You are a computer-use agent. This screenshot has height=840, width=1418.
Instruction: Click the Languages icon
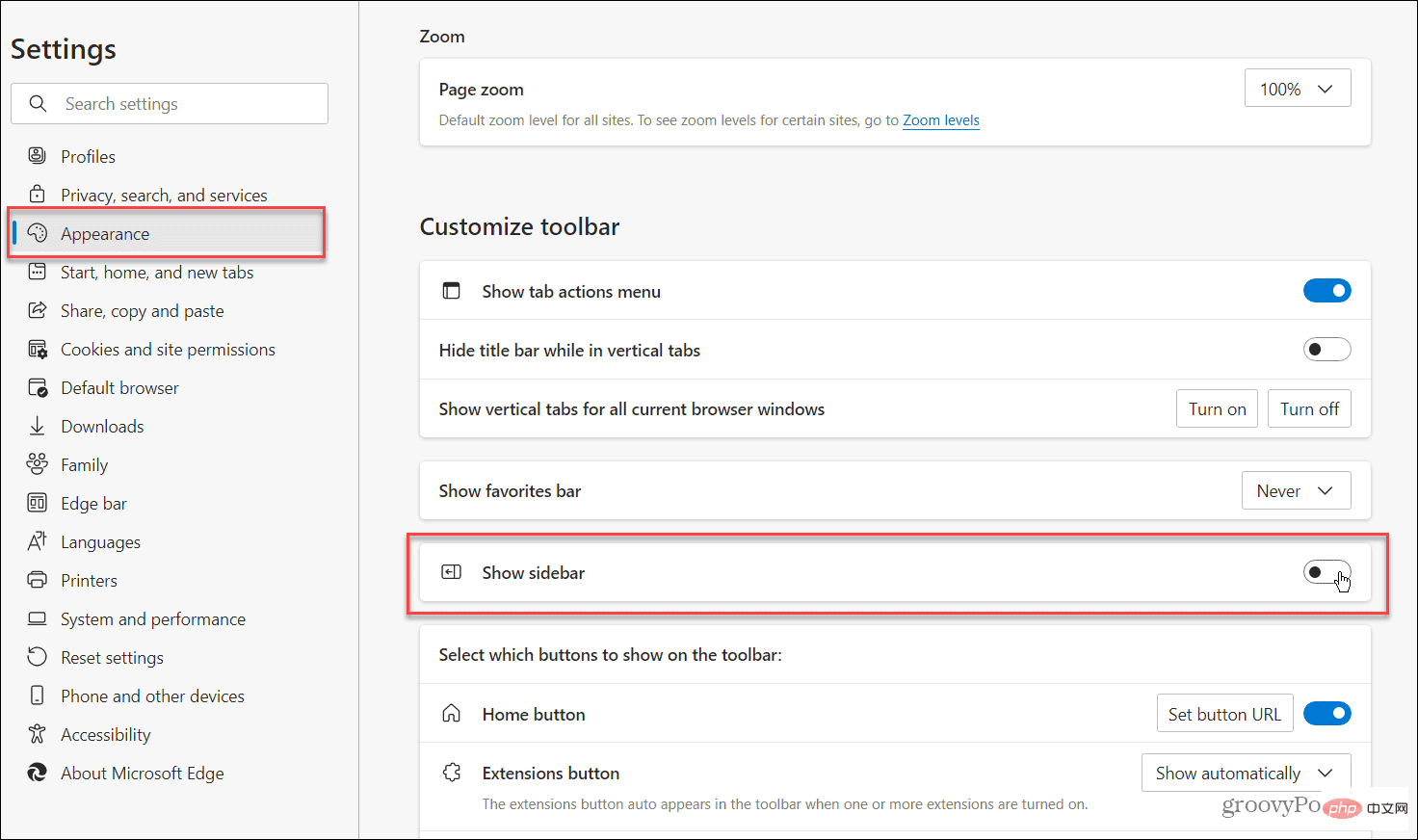point(37,540)
